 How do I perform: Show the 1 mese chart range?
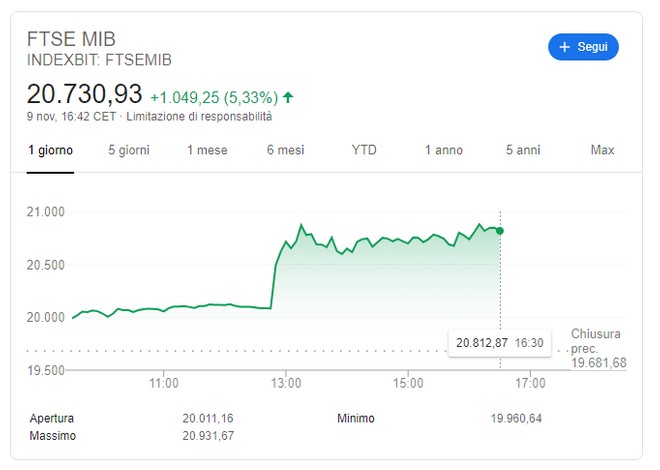[x=207, y=150]
